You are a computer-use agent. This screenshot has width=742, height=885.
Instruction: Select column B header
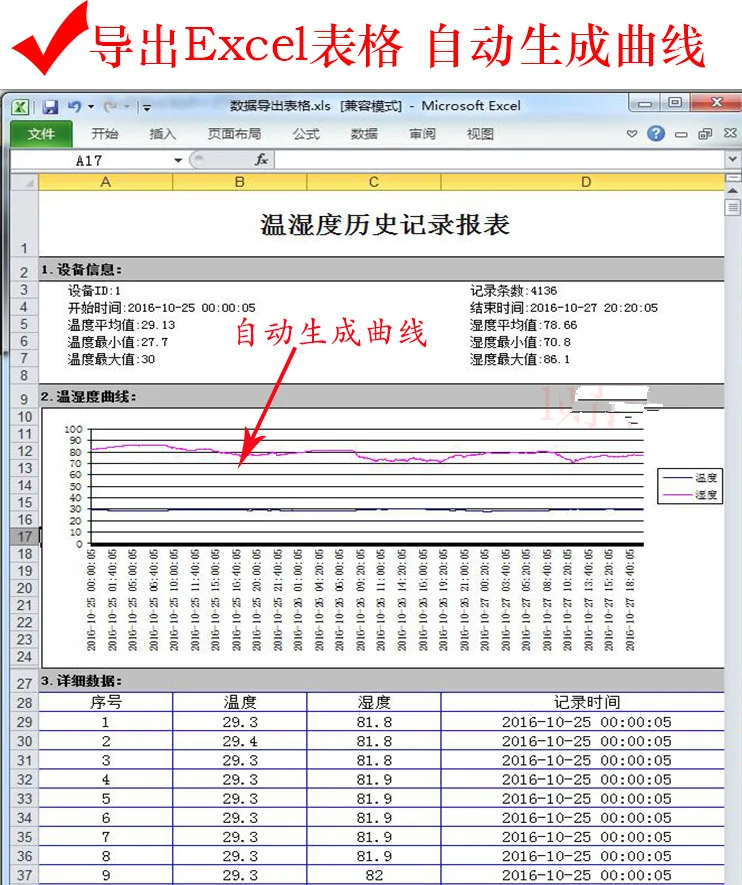coord(239,182)
